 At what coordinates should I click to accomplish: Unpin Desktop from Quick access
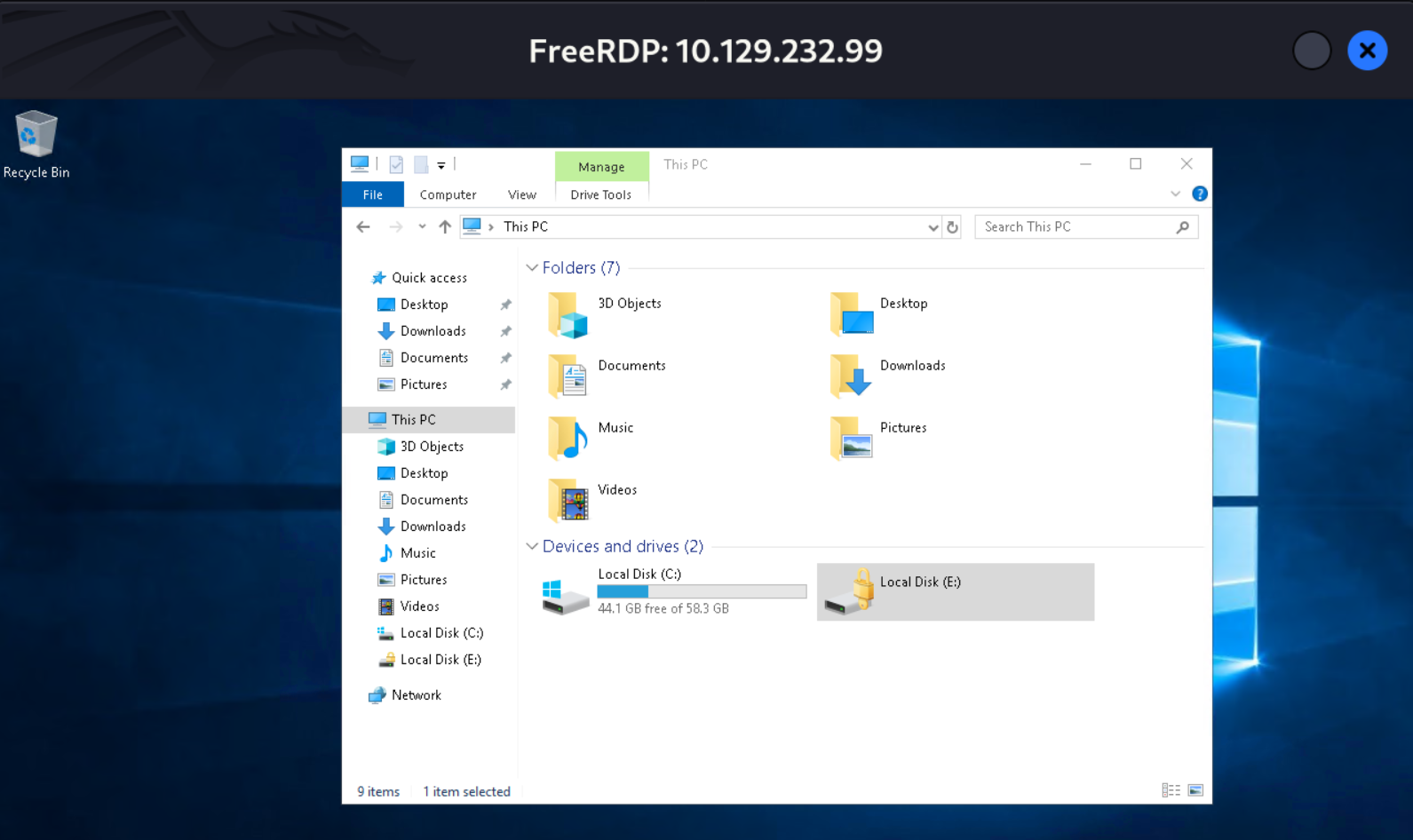pyautogui.click(x=505, y=305)
